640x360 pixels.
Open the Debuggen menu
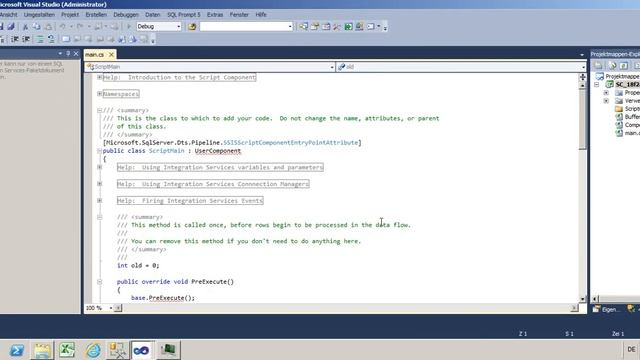coord(126,15)
